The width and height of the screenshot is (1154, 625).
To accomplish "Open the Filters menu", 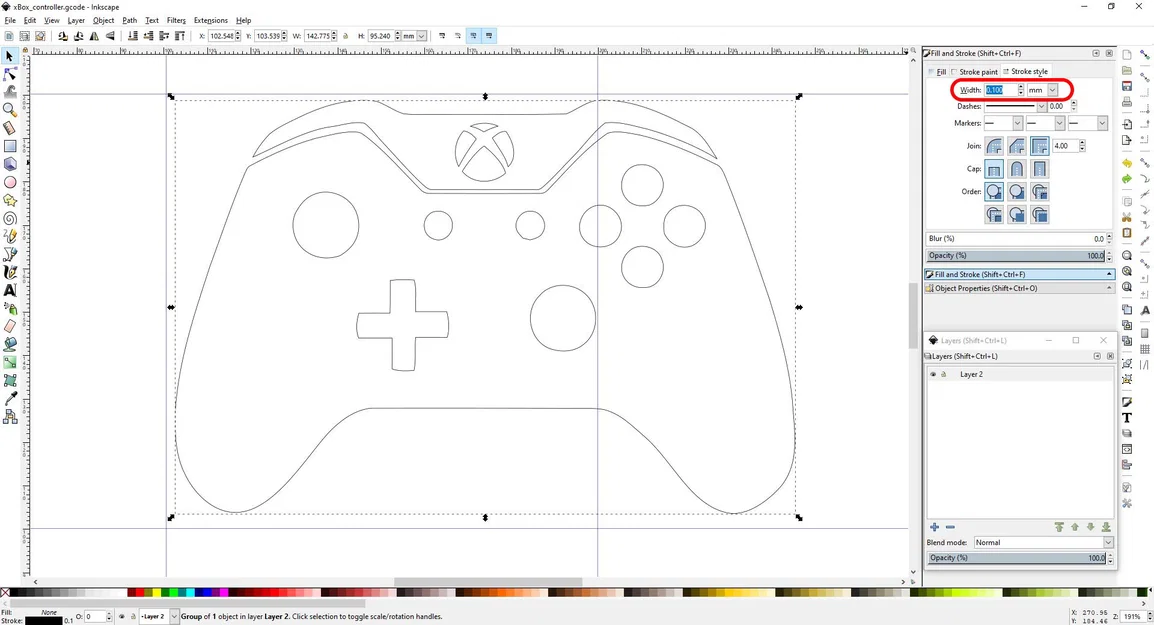I will point(176,21).
